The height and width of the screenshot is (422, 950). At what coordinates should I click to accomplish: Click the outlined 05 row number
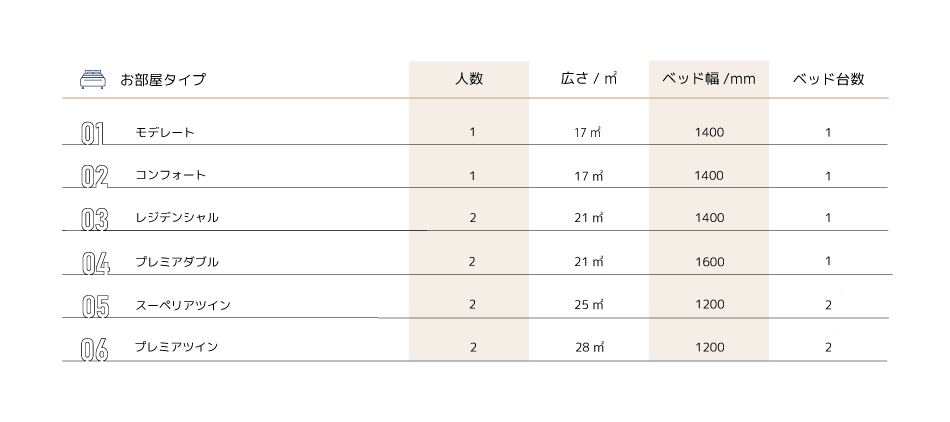click(x=94, y=307)
